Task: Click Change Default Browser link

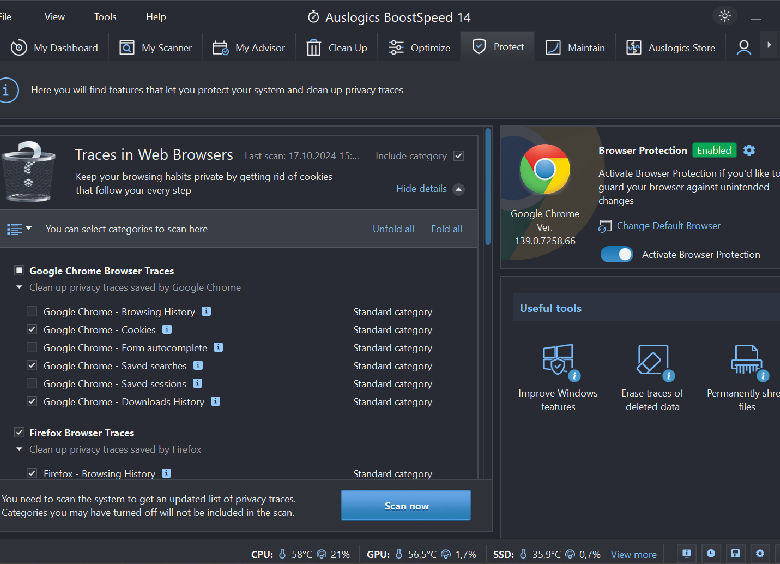Action: coord(669,226)
